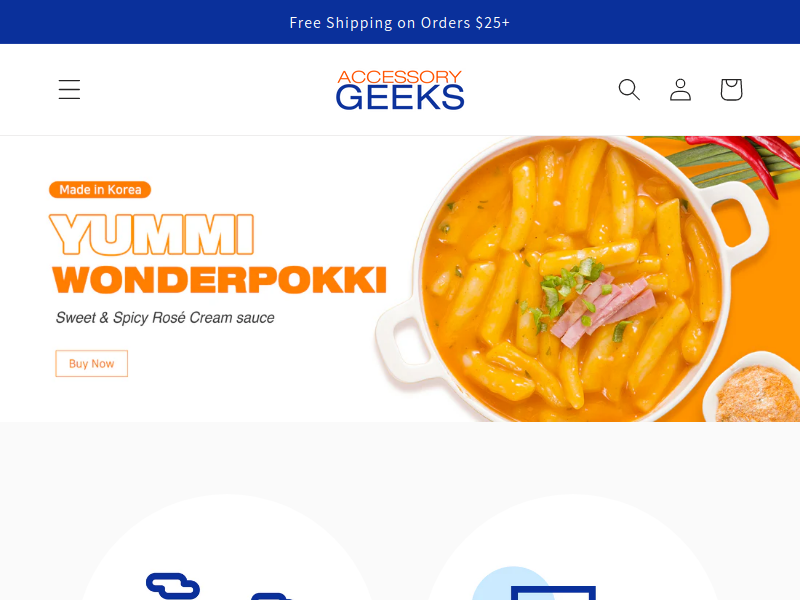Image resolution: width=800 pixels, height=600 pixels.
Task: Select the blue monitor icon in right circle
Action: pyautogui.click(x=554, y=593)
